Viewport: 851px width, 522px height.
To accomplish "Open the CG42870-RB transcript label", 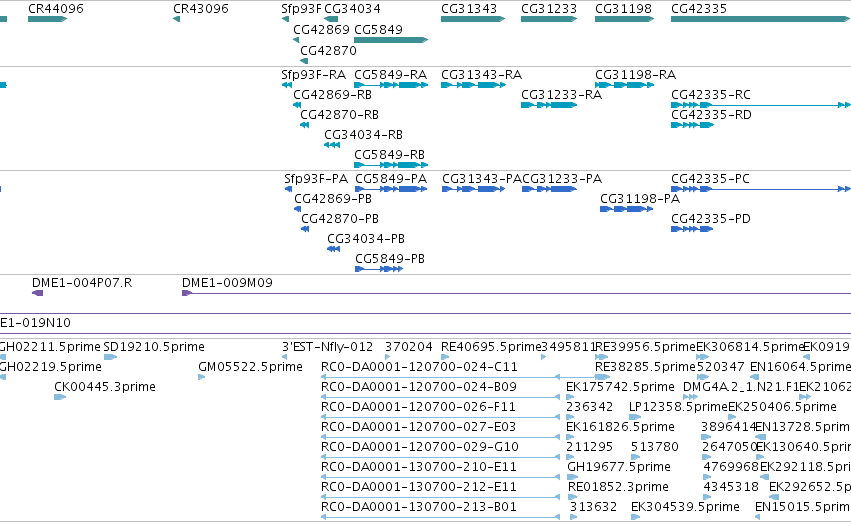I will point(339,115).
